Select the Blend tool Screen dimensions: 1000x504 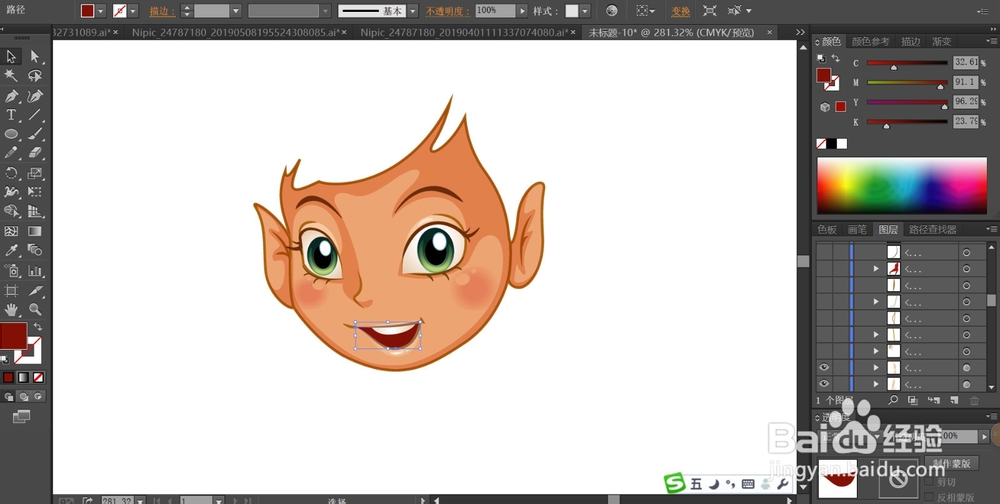click(34, 251)
